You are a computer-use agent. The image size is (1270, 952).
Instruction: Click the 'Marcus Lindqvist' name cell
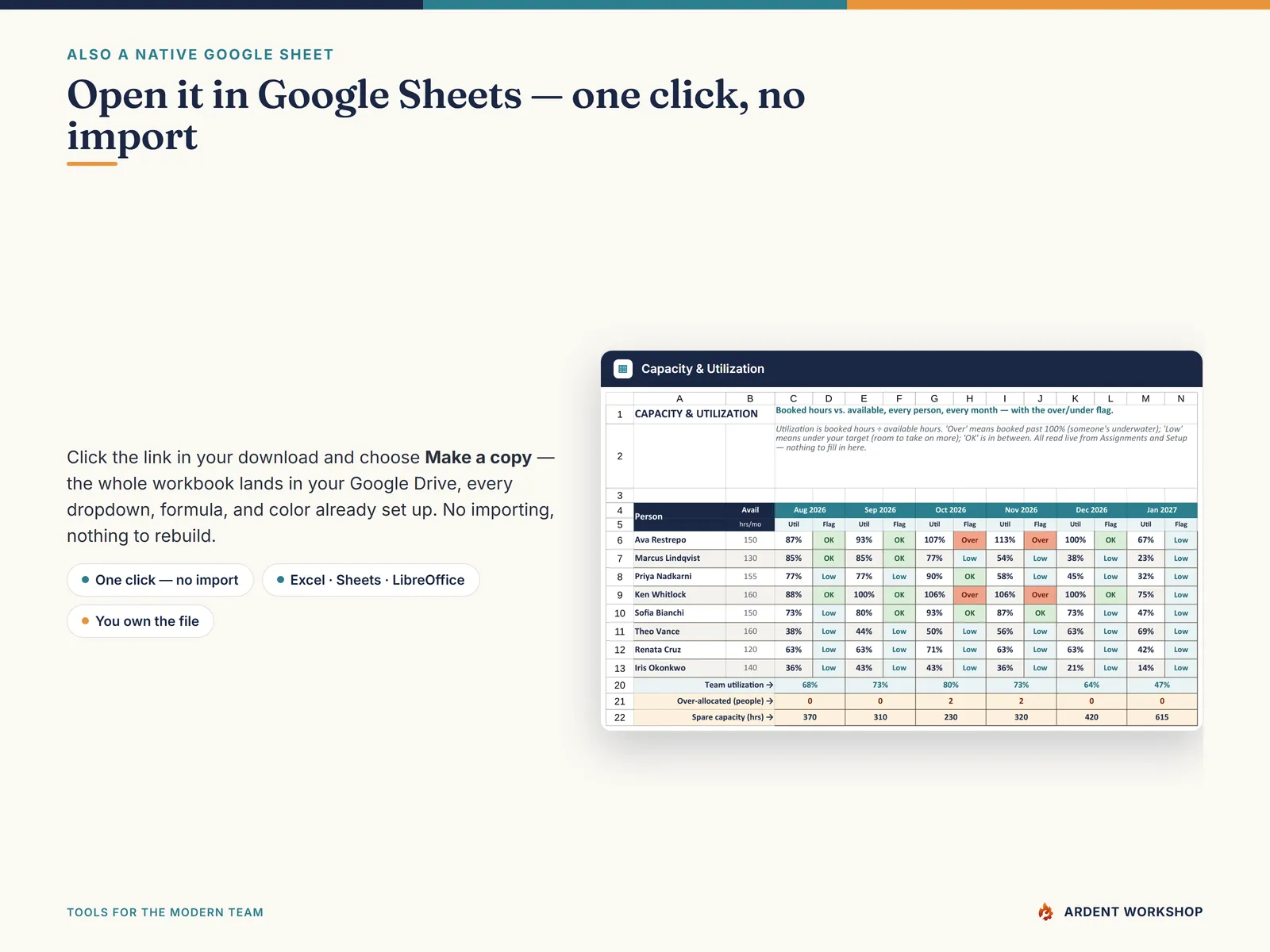coord(679,559)
